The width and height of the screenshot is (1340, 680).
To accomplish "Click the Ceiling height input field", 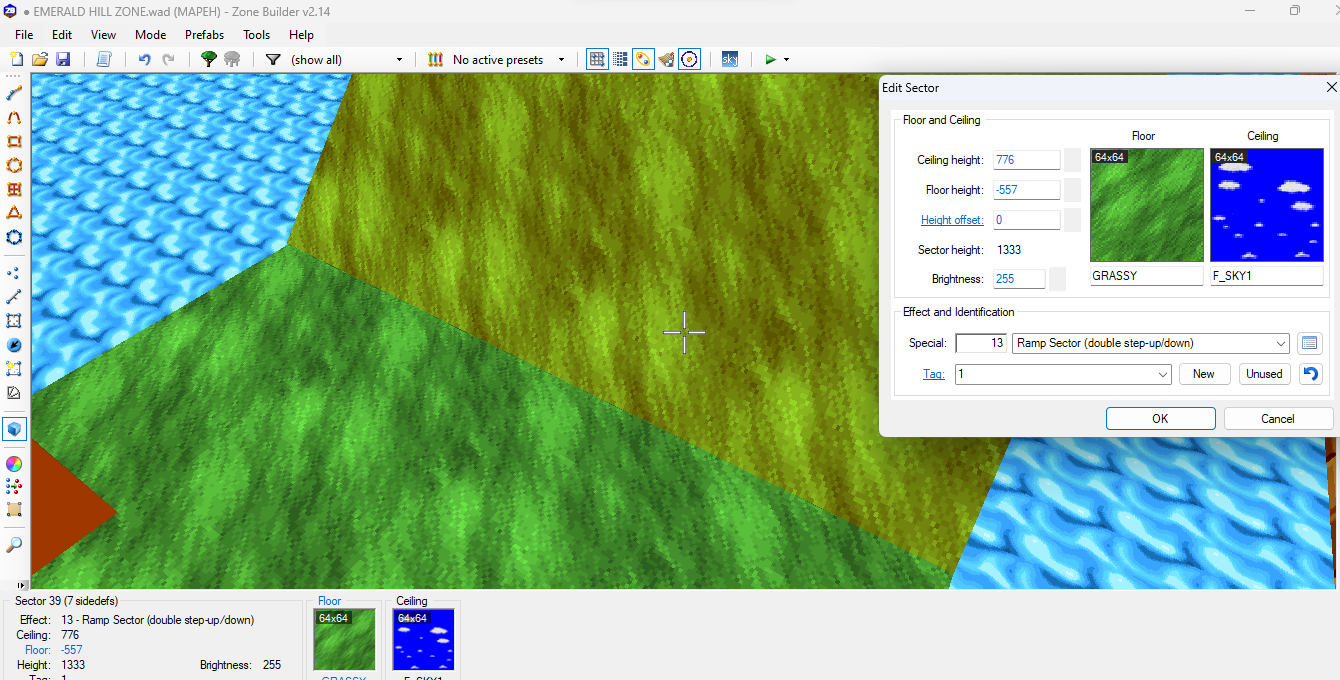I will [1026, 160].
